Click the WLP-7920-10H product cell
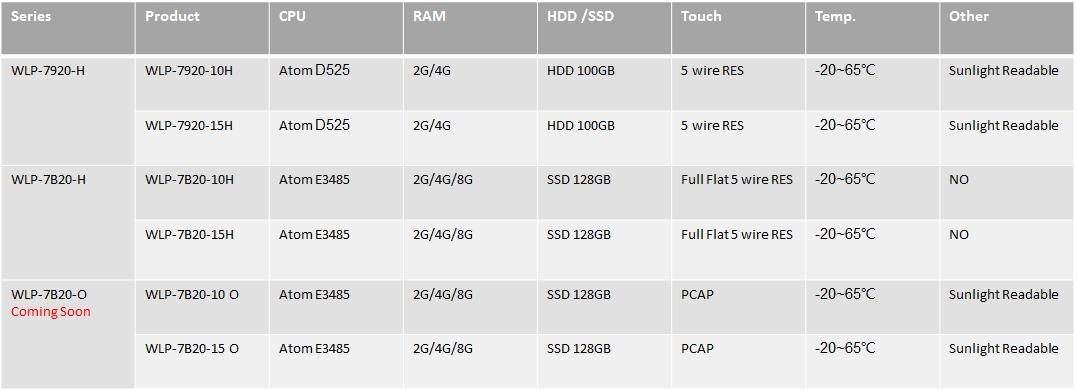1077x391 pixels. [202, 83]
